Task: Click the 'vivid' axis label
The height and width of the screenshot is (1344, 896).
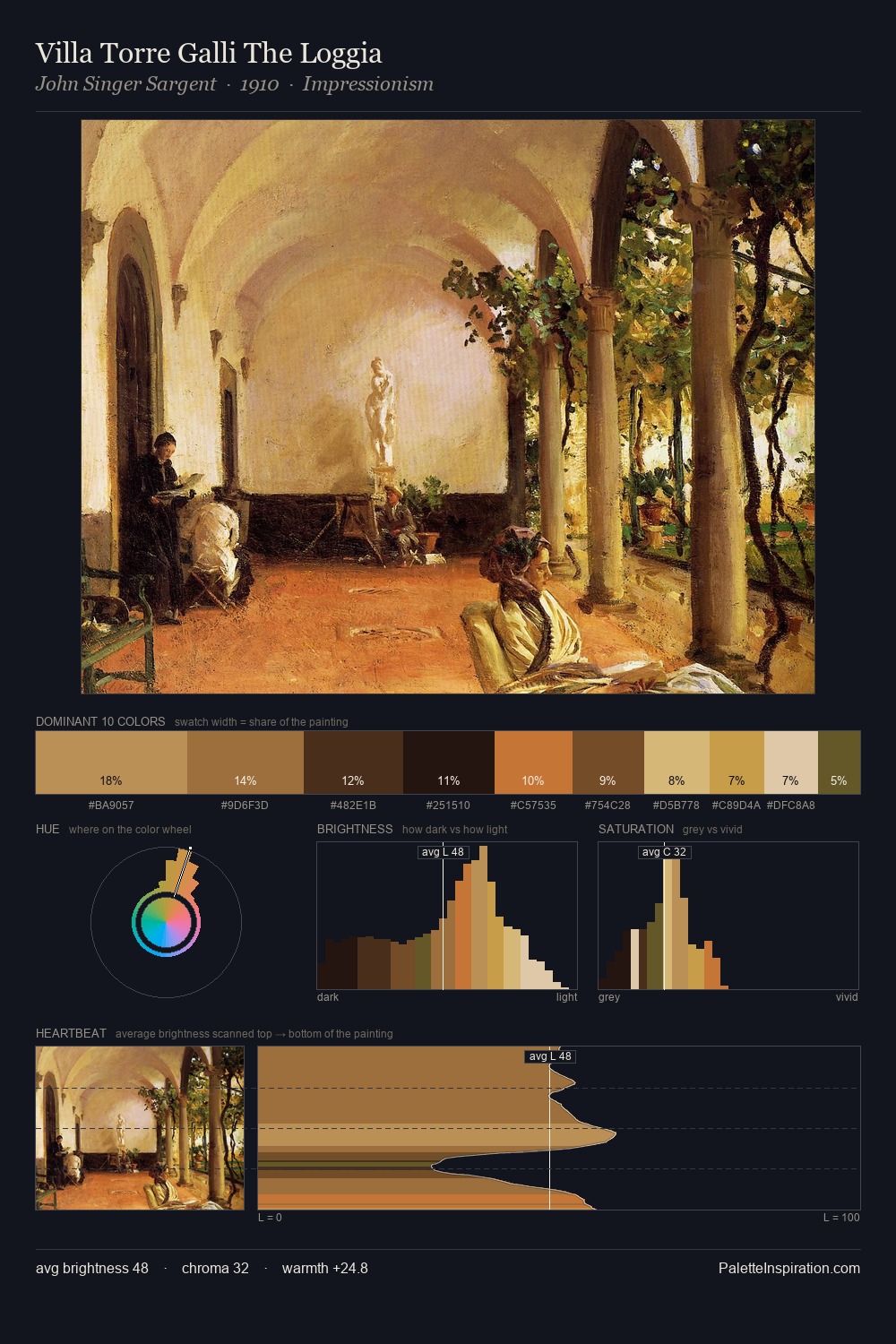Action: [847, 997]
